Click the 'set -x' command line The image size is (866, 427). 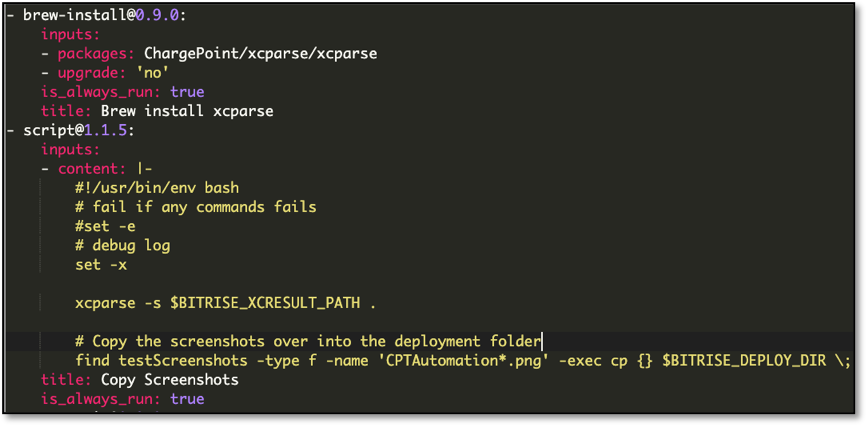coord(101,264)
